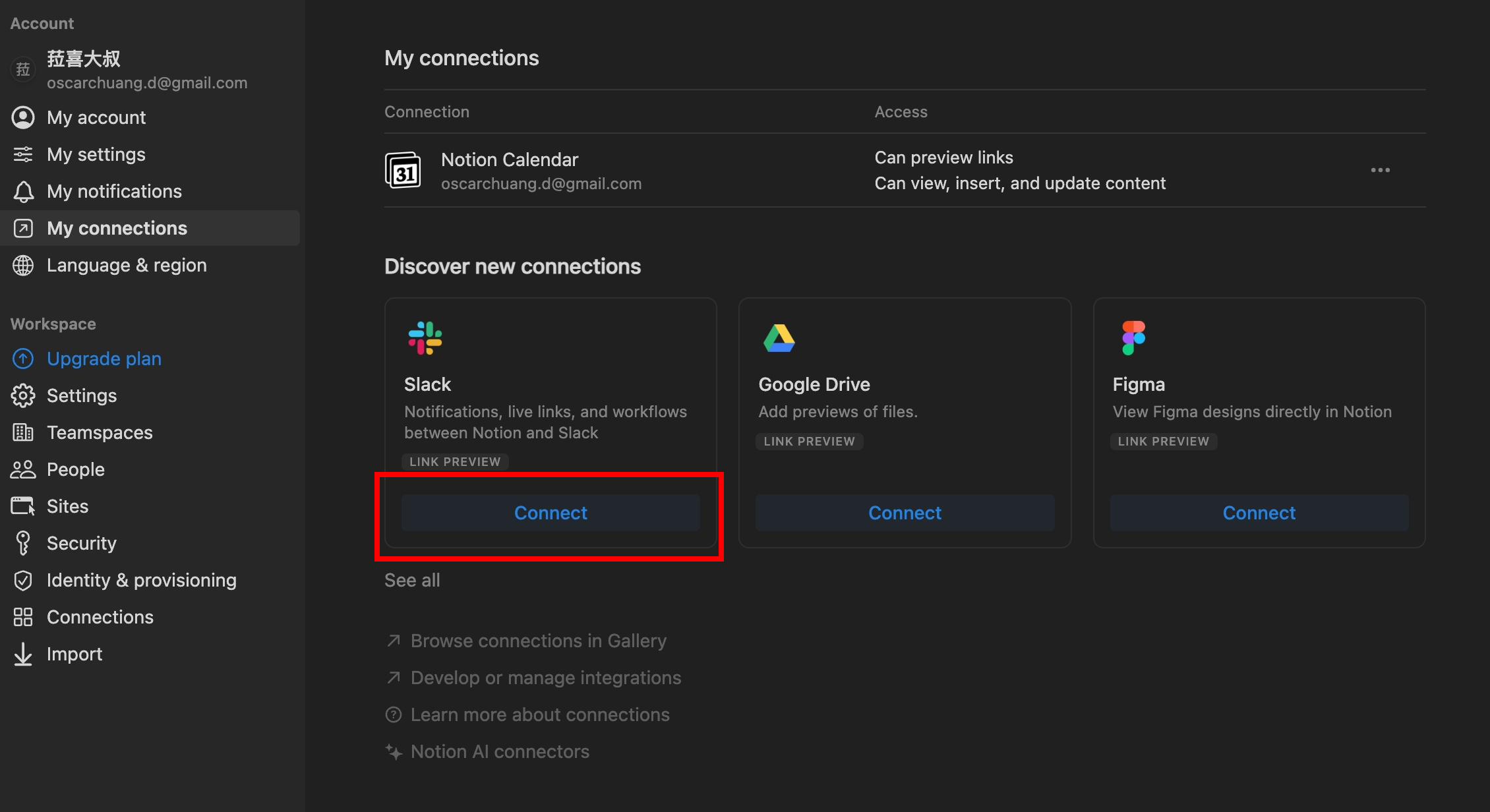The image size is (1490, 812).
Task: Click the Figma card title
Action: pyautogui.click(x=1139, y=384)
